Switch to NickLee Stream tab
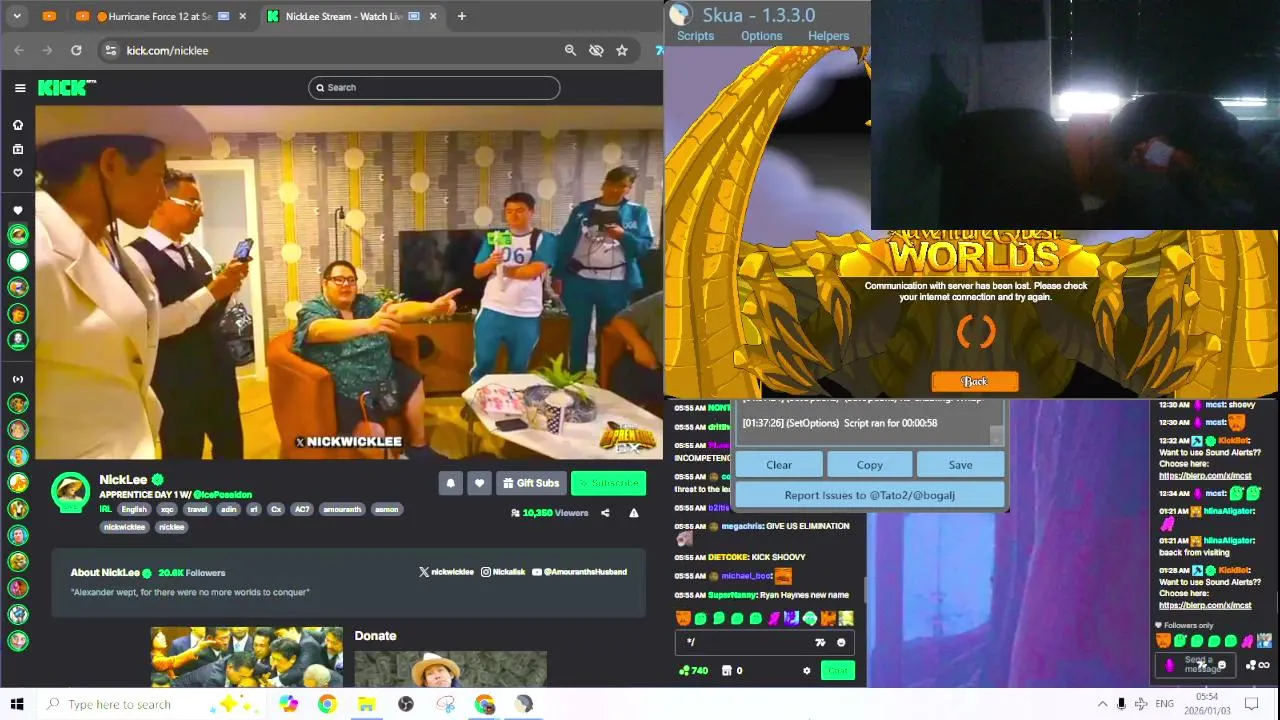Screen dimensions: 1280x720 click(x=353, y=16)
